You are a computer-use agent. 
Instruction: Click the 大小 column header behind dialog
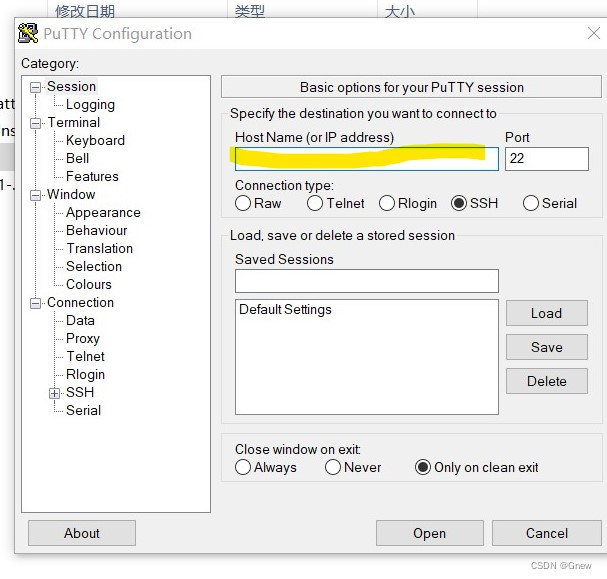(x=400, y=11)
